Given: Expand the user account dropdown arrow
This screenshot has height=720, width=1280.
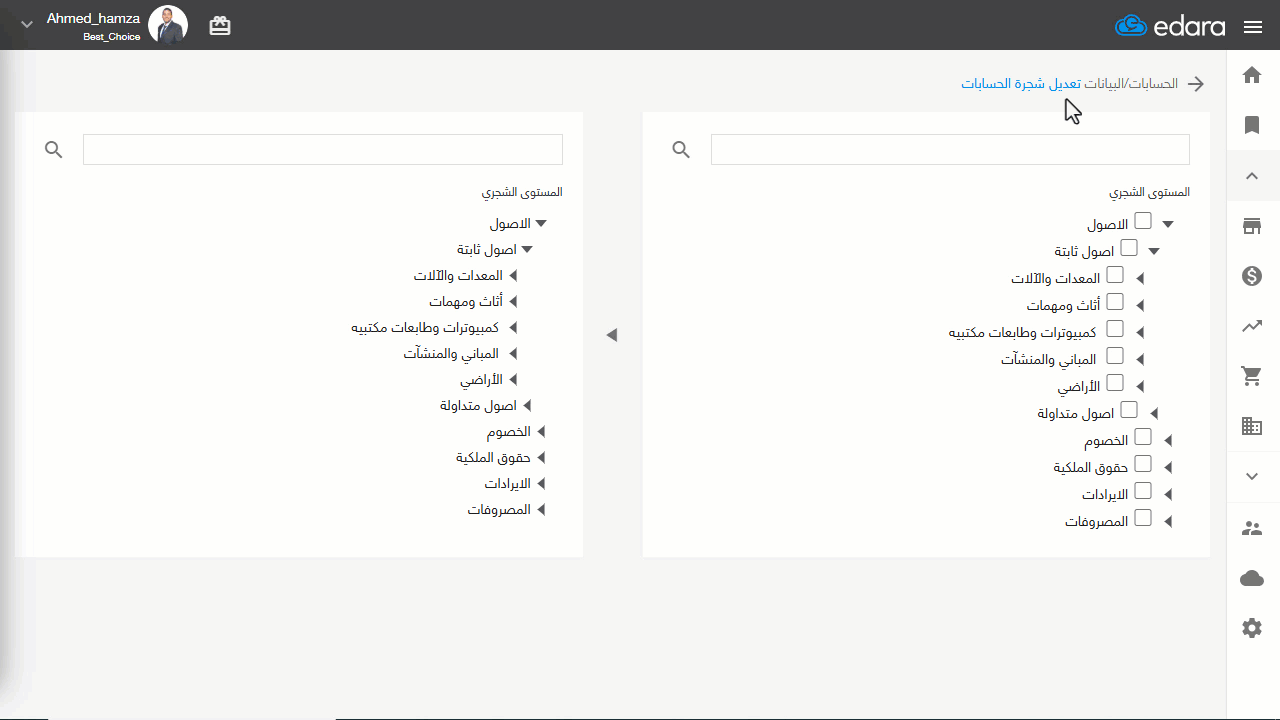Looking at the screenshot, I should (27, 25).
